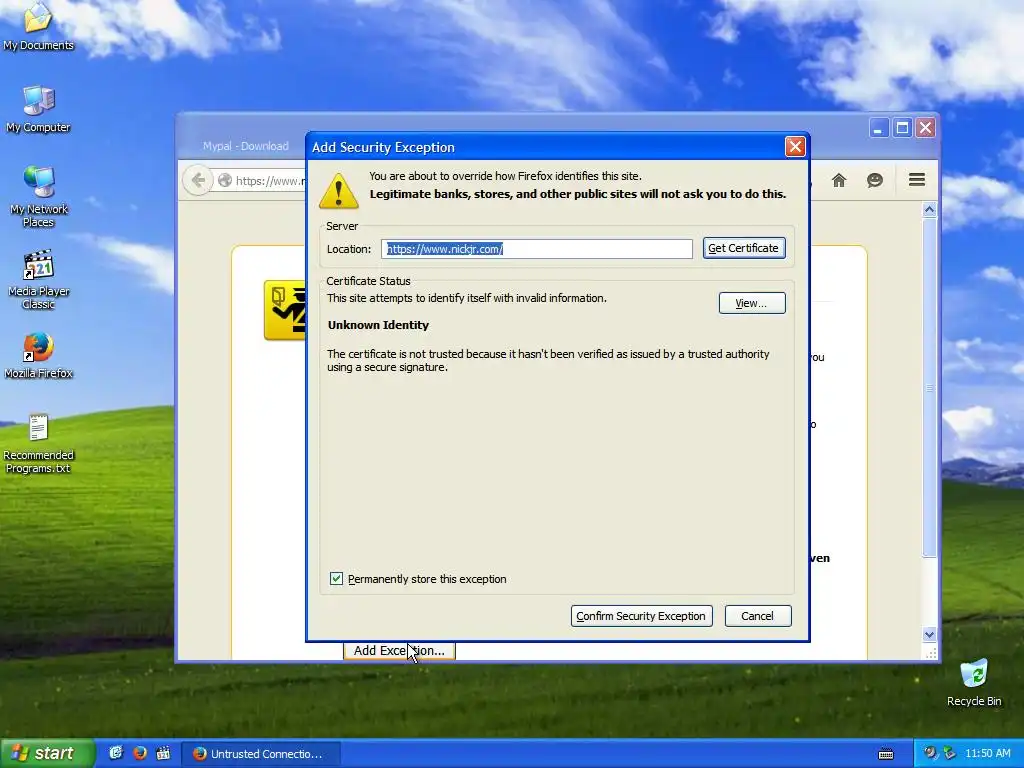Viewport: 1024px width, 768px height.
Task: Maximize the Firefox window
Action: (903, 128)
